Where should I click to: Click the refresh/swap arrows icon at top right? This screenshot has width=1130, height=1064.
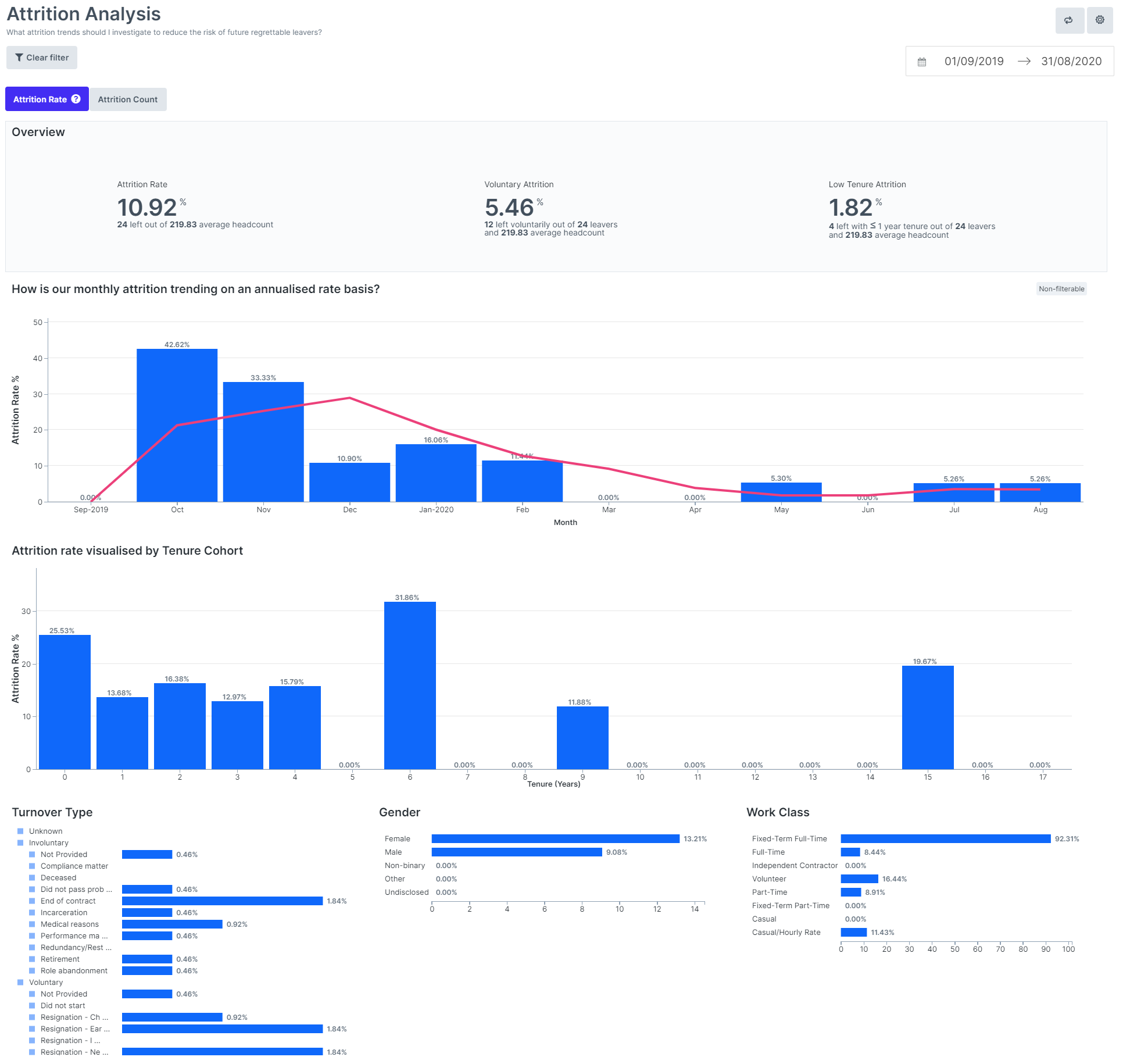pos(1068,20)
